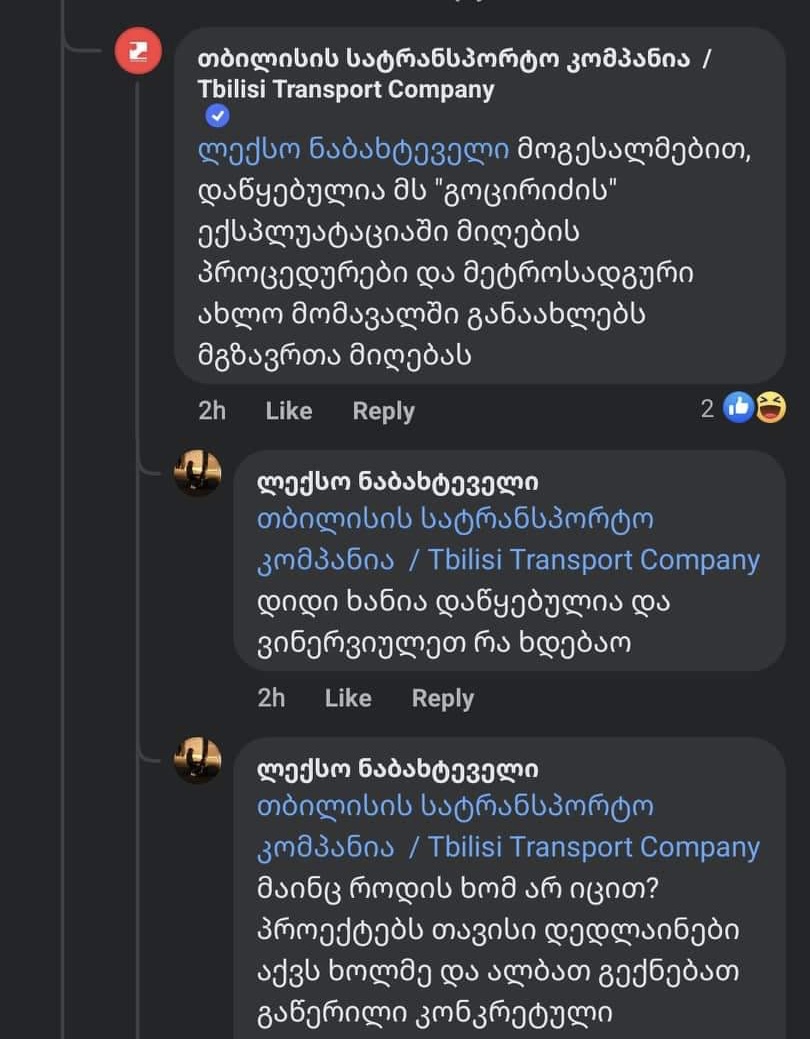Viewport: 810px width, 1039px height.
Task: Click the Tbilisi Transport Company mention in third comment
Action: click(507, 827)
